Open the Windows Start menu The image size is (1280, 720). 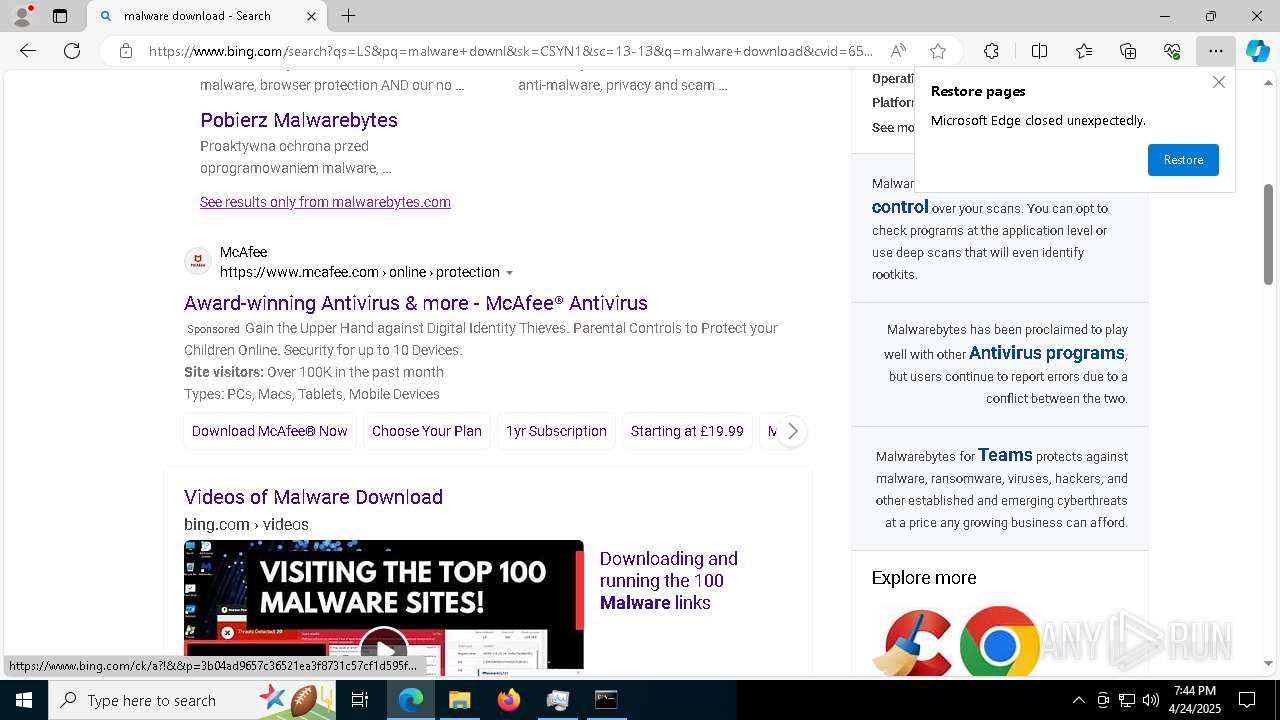24,700
